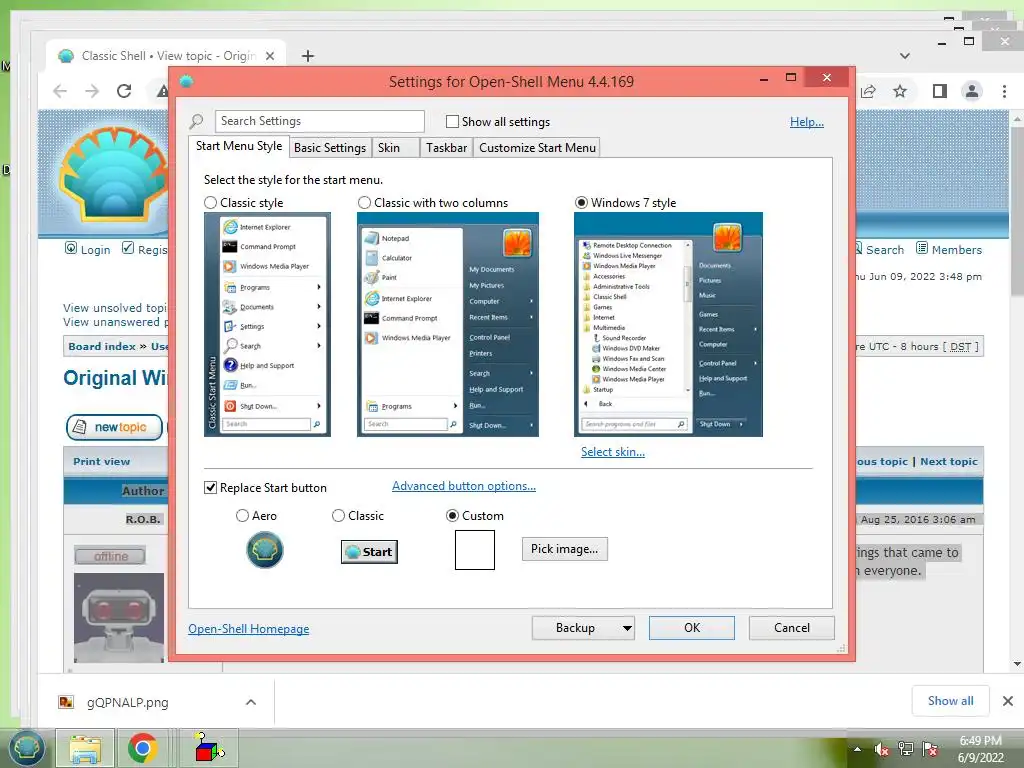The width and height of the screenshot is (1024, 768).
Task: Open the Select skin link
Action: pyautogui.click(x=613, y=452)
